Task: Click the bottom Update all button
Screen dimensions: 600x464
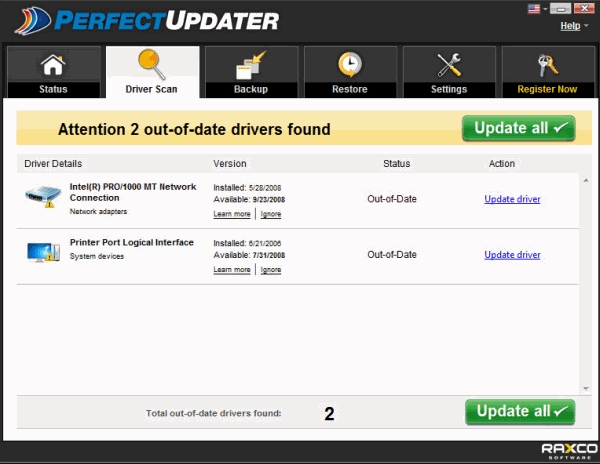Action: click(520, 412)
